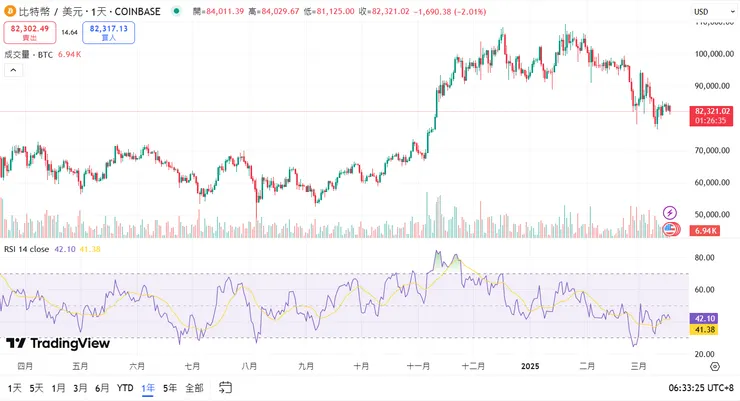This screenshot has width=740, height=401.
Task: Select the 全部 time range
Action: tap(194, 388)
